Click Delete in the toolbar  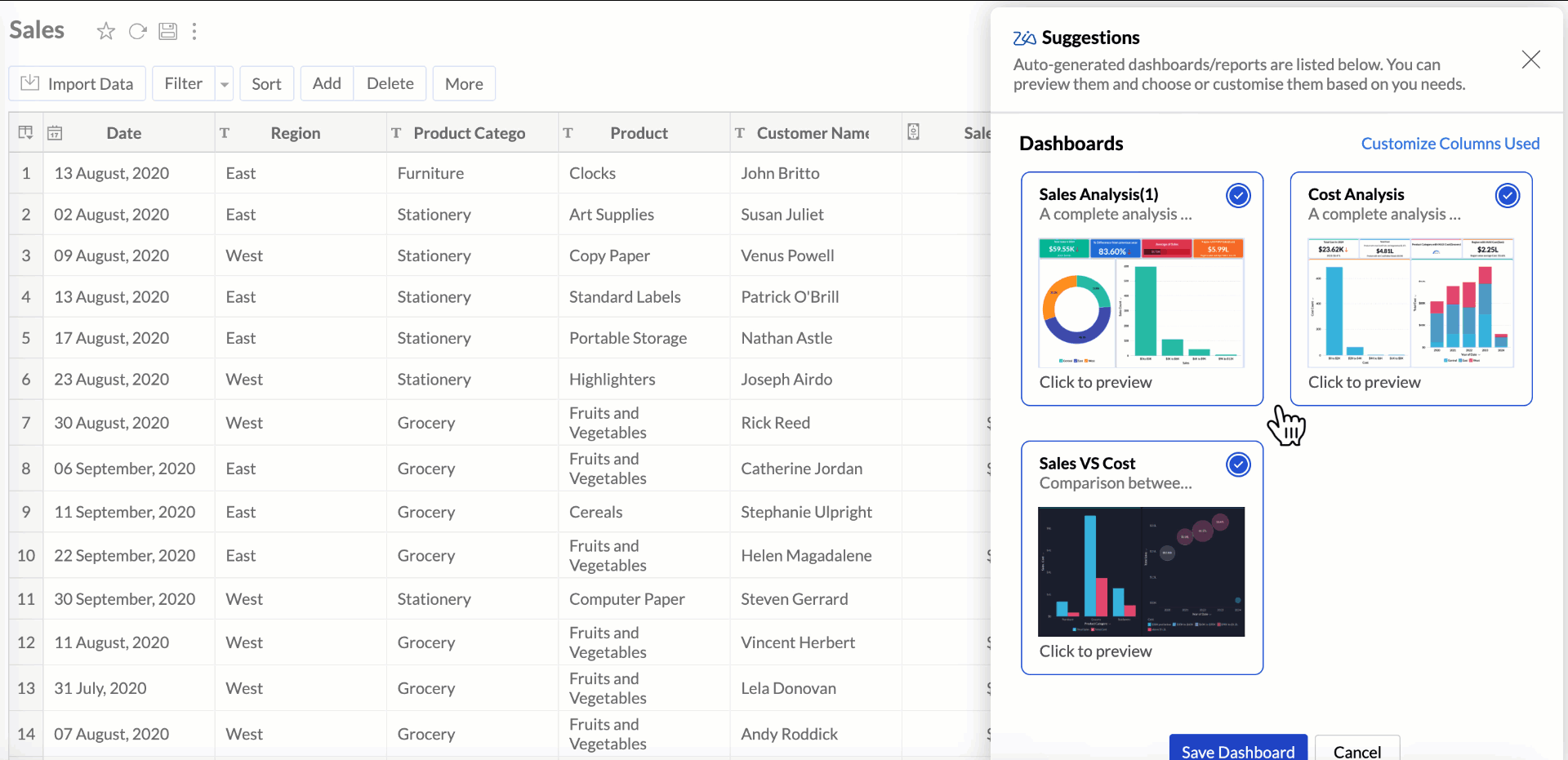tap(390, 84)
